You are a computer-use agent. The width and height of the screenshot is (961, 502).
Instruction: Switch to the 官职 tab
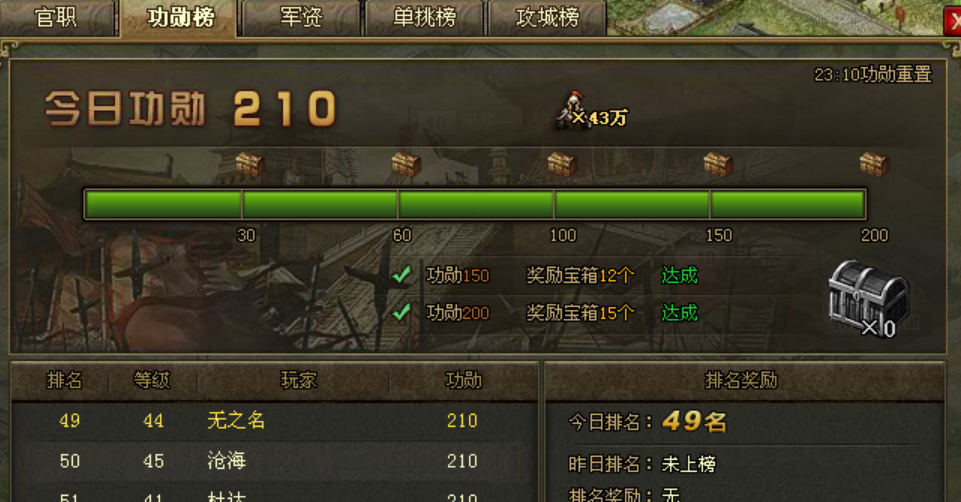pyautogui.click(x=56, y=17)
